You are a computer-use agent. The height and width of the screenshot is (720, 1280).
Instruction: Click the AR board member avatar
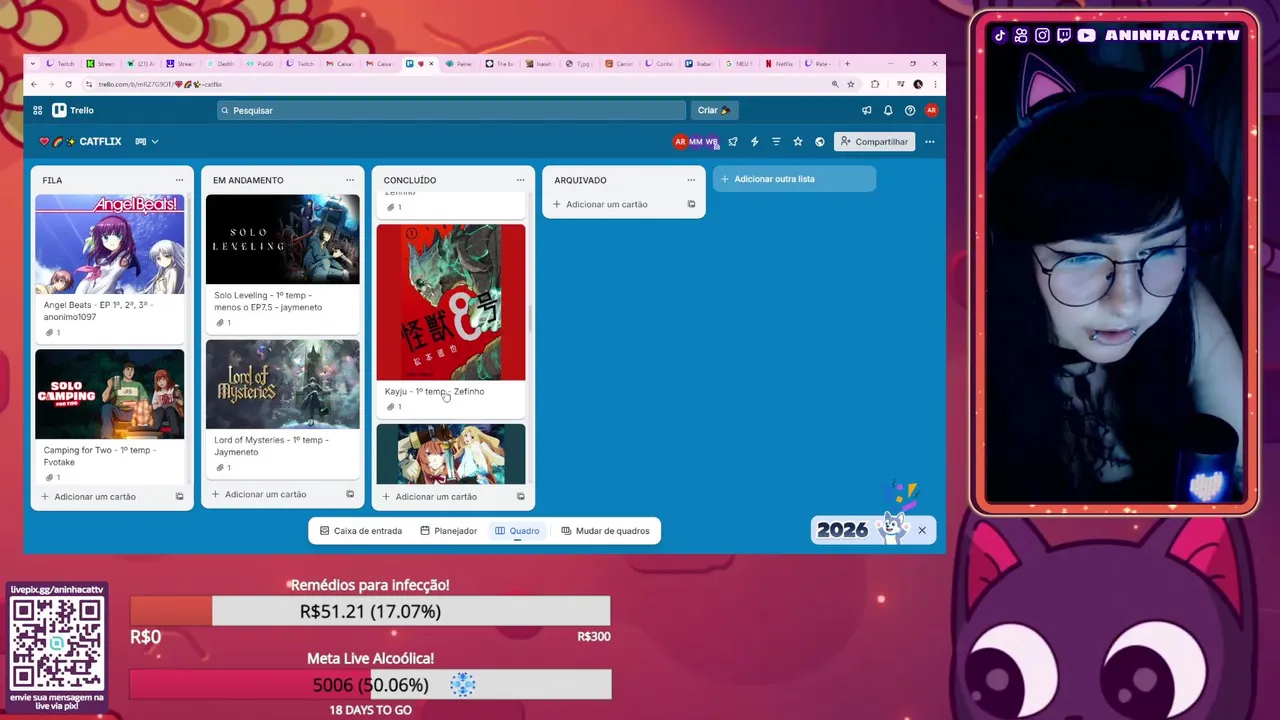680,142
